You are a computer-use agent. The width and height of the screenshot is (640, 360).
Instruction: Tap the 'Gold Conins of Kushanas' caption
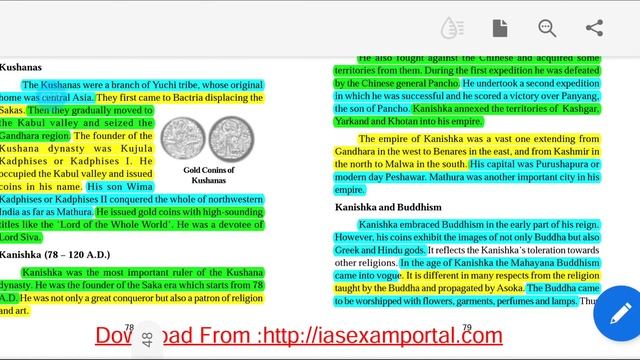(209, 175)
